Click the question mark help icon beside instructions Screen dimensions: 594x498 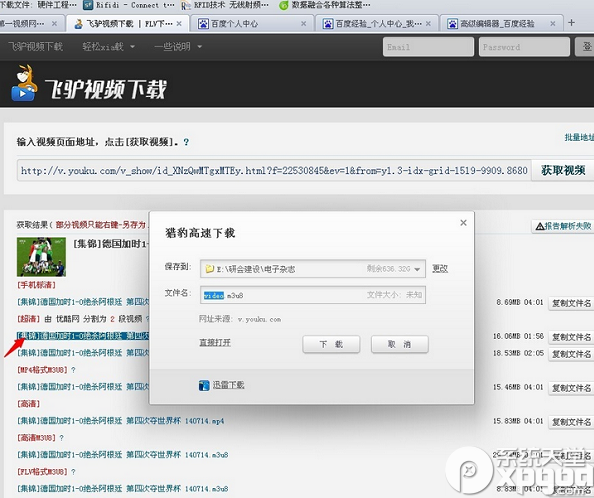point(186,142)
